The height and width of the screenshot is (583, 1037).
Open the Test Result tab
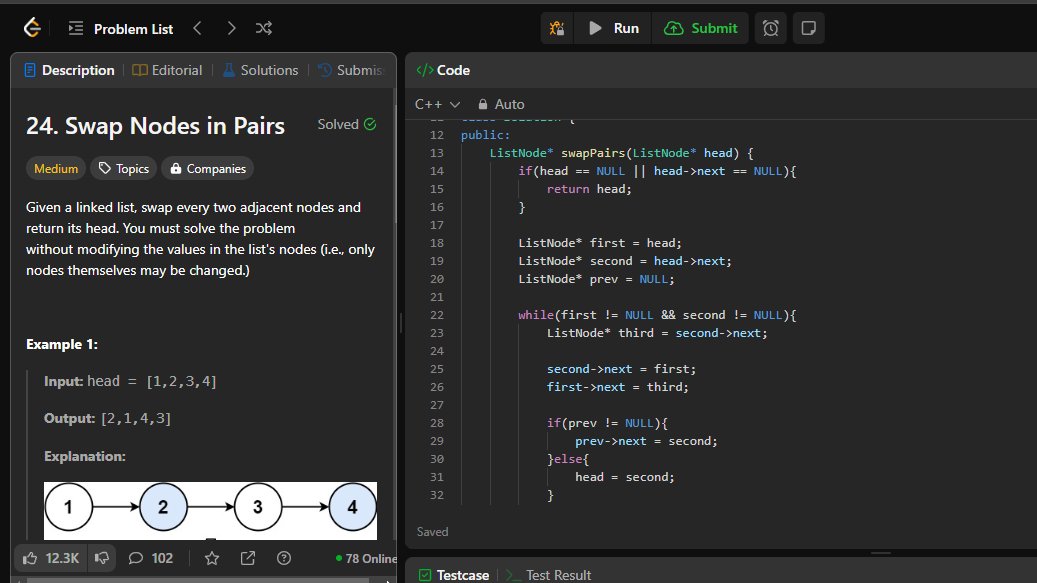click(x=549, y=575)
